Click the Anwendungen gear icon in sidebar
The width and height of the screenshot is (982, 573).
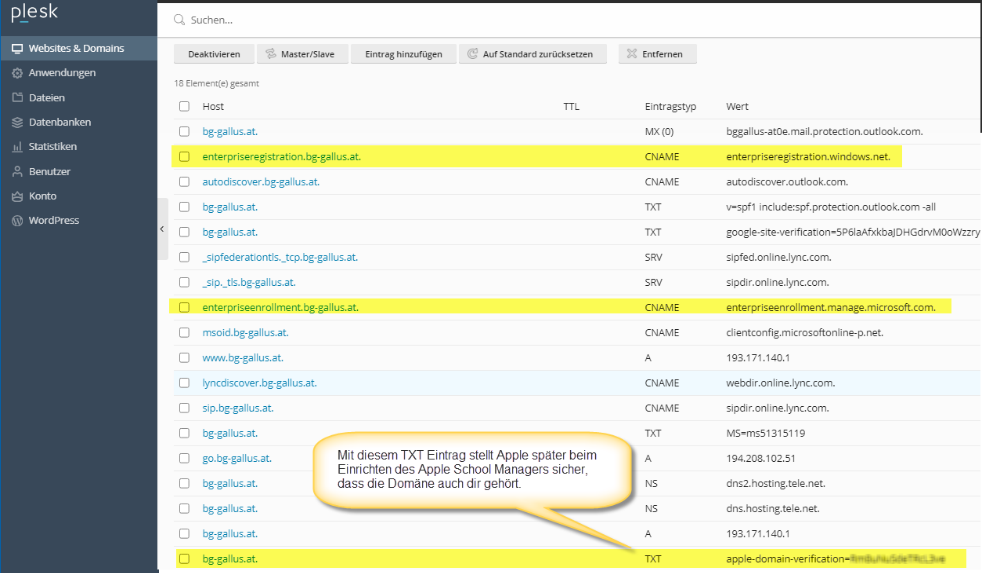coord(17,73)
